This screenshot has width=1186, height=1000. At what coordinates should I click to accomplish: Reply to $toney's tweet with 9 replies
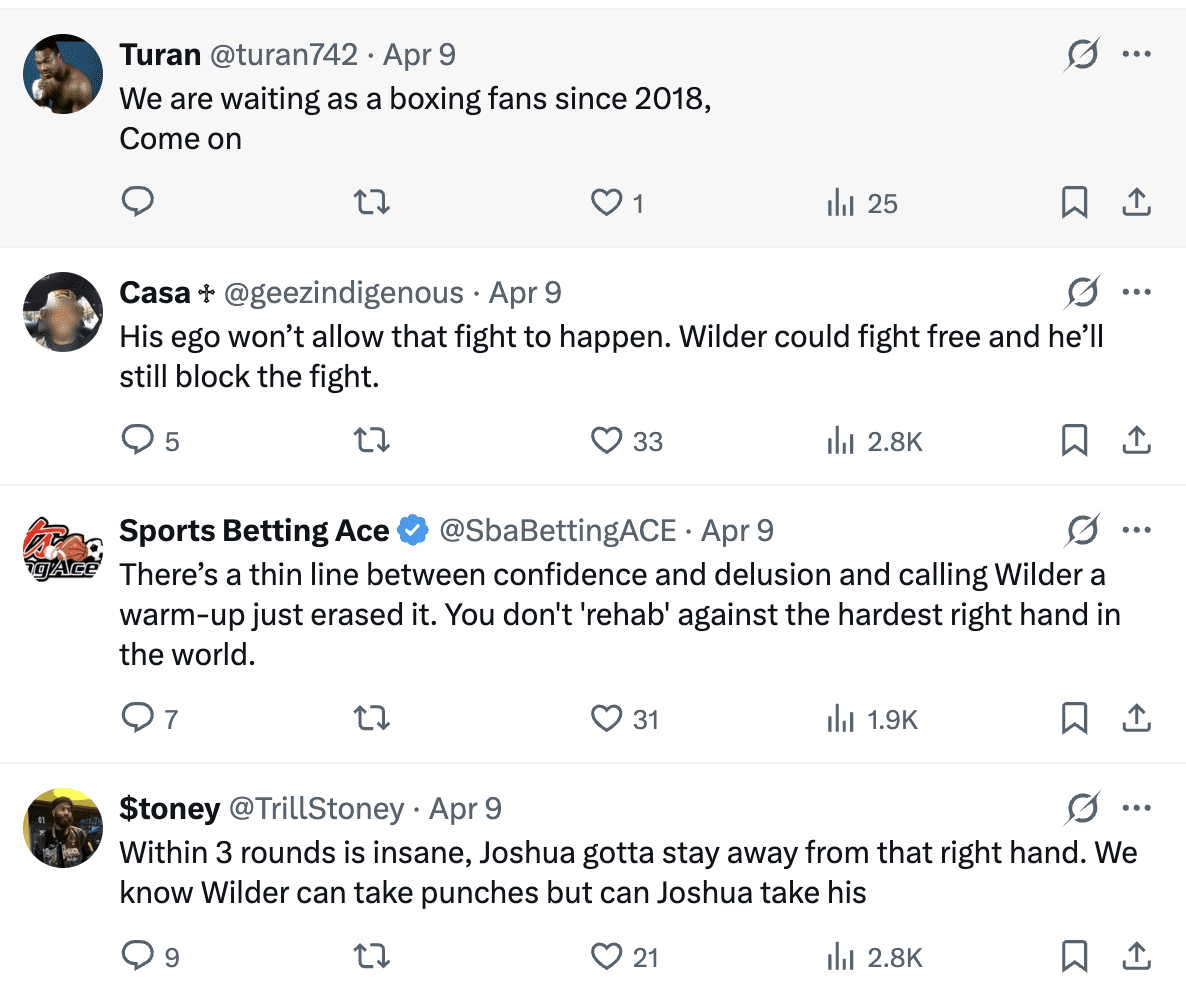click(137, 957)
